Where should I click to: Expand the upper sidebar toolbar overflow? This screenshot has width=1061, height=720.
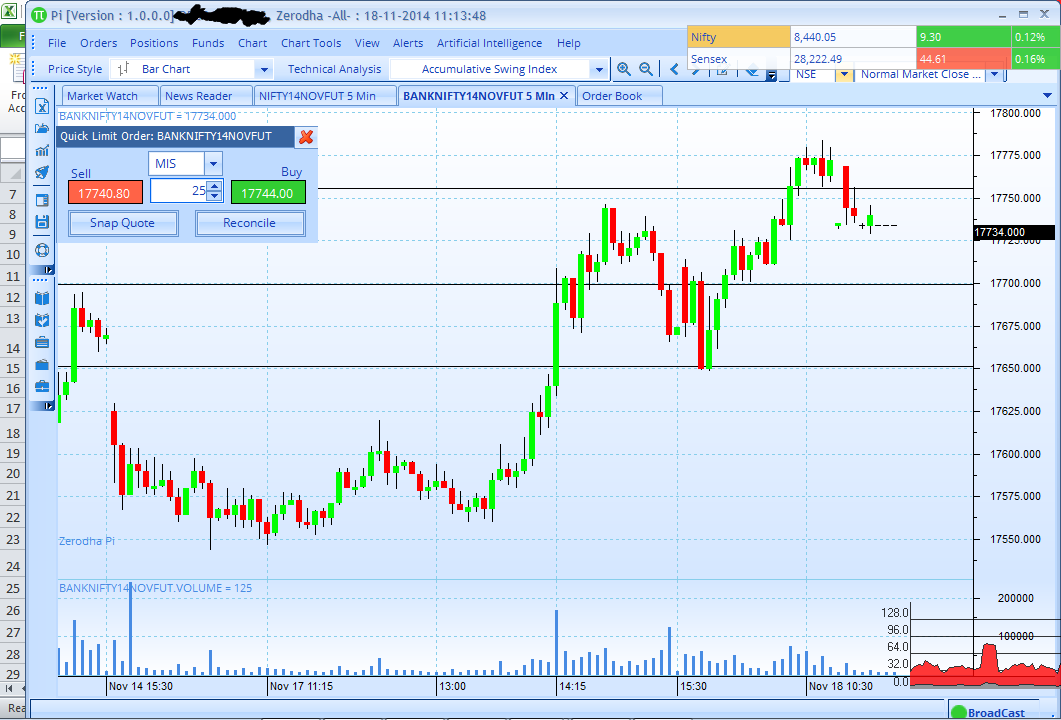(49, 270)
